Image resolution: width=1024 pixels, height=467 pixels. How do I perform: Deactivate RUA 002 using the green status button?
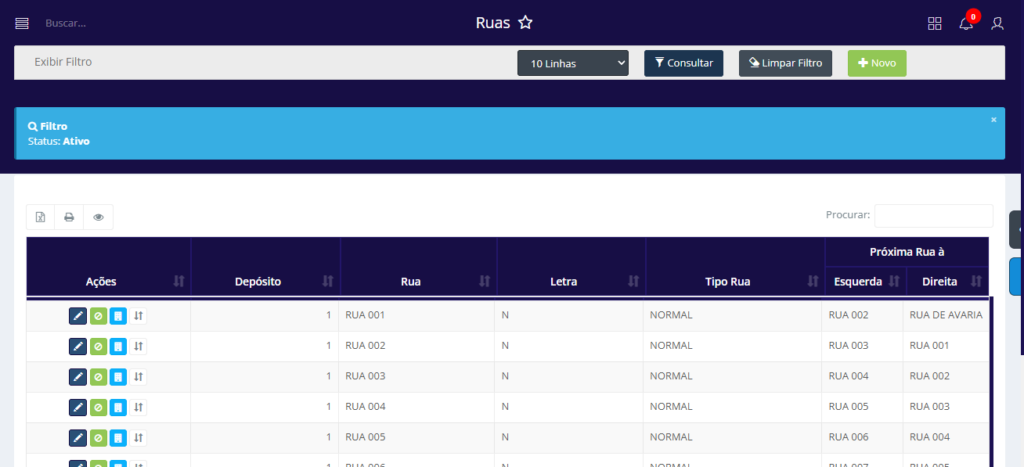tap(98, 346)
